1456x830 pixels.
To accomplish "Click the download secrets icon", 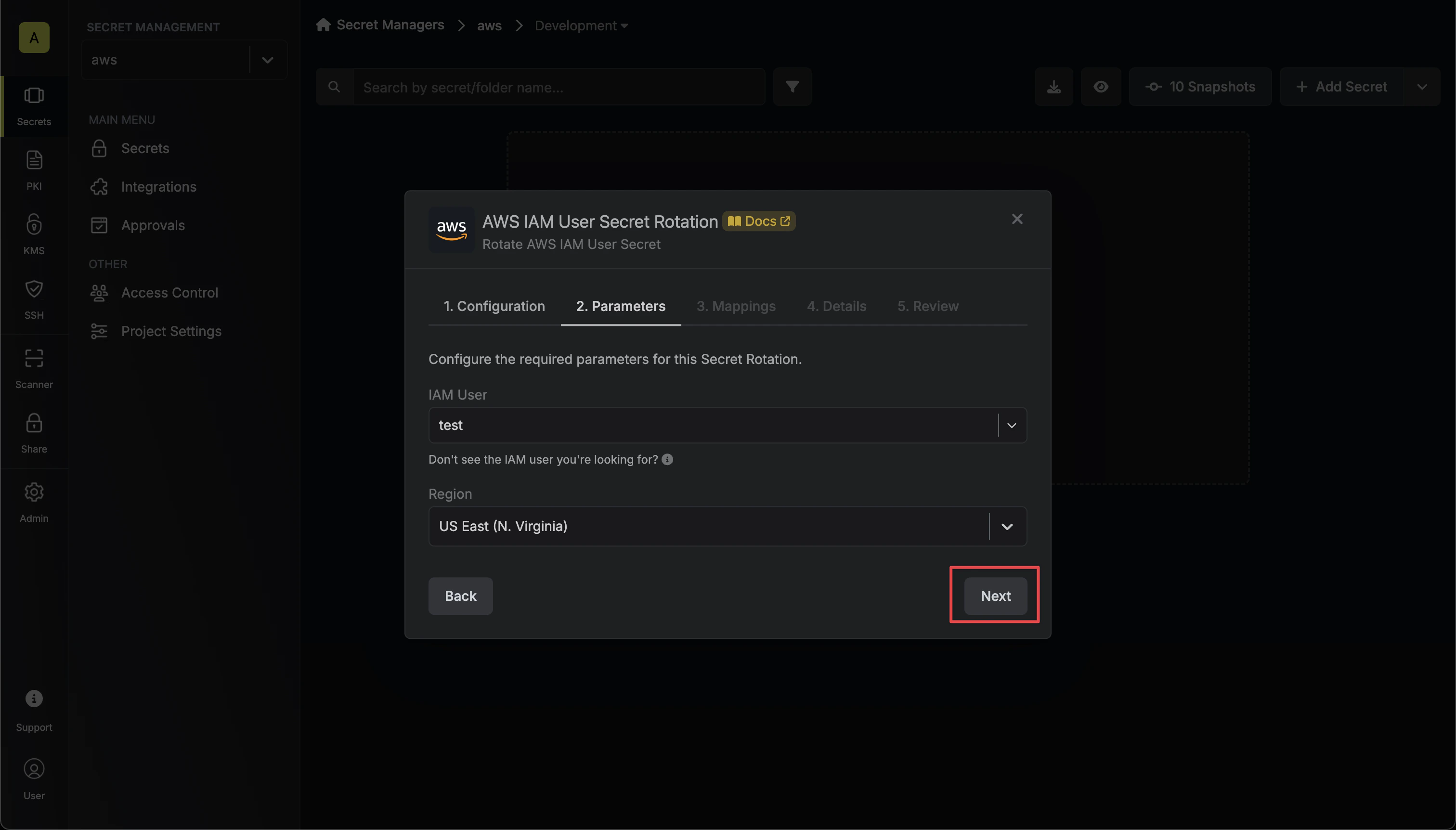I will [1053, 87].
